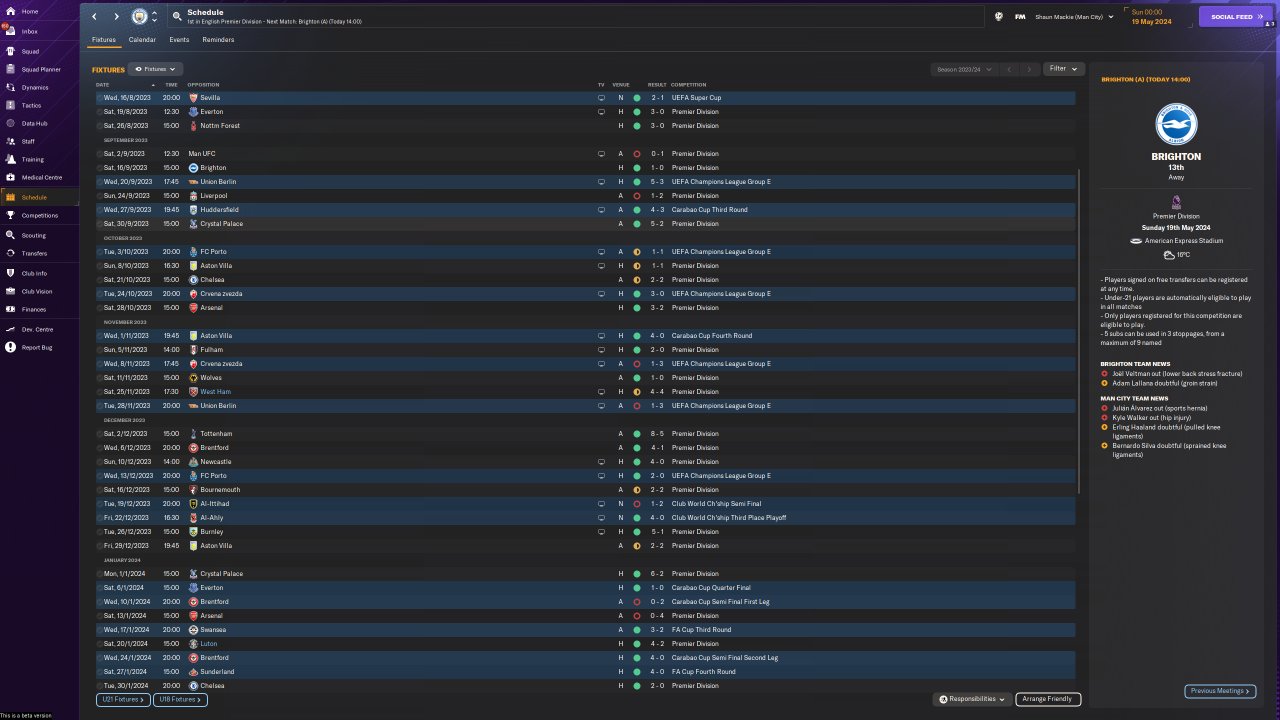This screenshot has height=720, width=1280.
Task: Open the Home sidebar icon
Action: (9, 11)
